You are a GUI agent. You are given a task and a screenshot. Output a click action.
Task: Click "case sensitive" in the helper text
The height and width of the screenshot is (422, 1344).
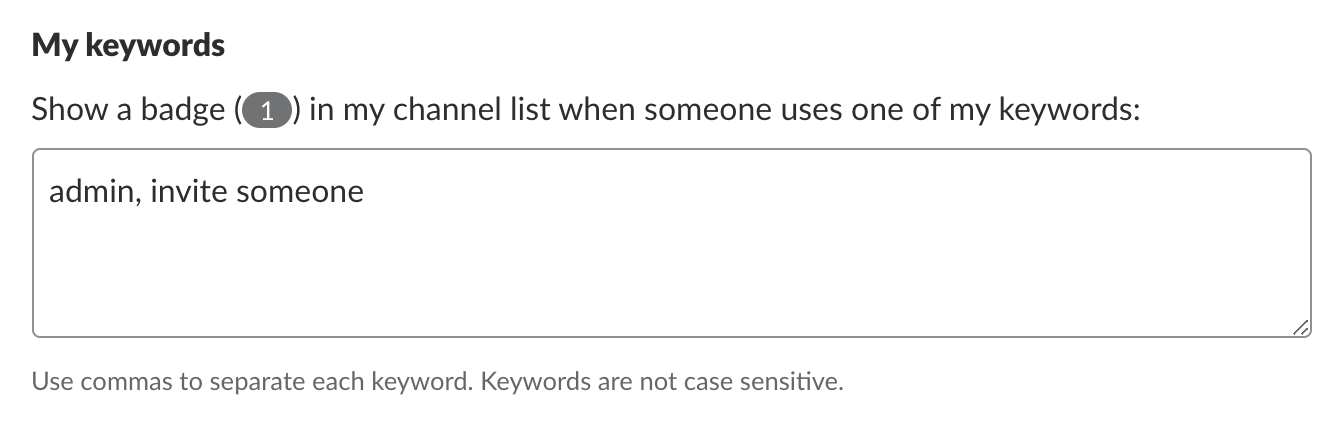point(781,382)
